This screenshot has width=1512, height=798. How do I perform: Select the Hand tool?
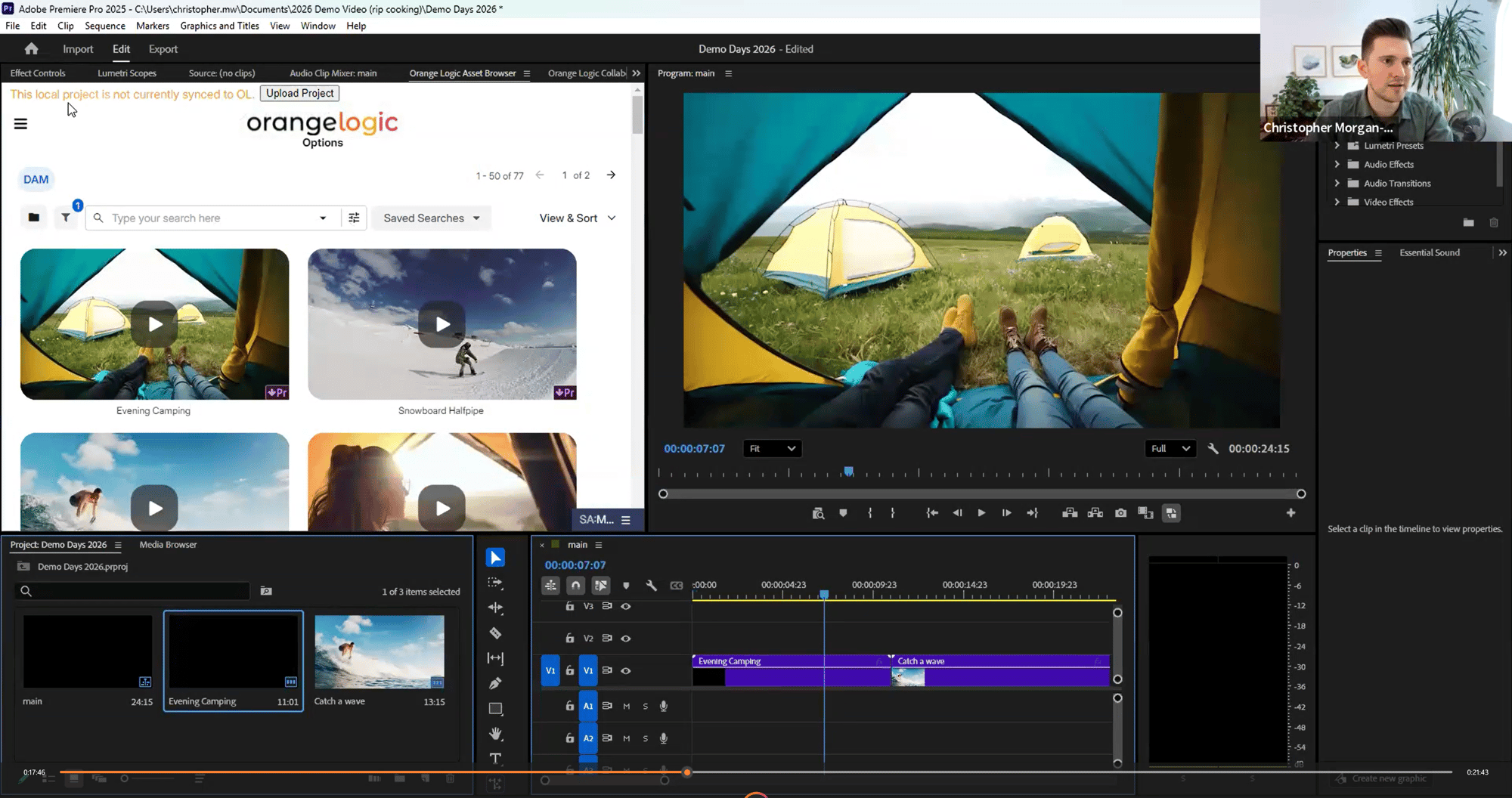[495, 734]
